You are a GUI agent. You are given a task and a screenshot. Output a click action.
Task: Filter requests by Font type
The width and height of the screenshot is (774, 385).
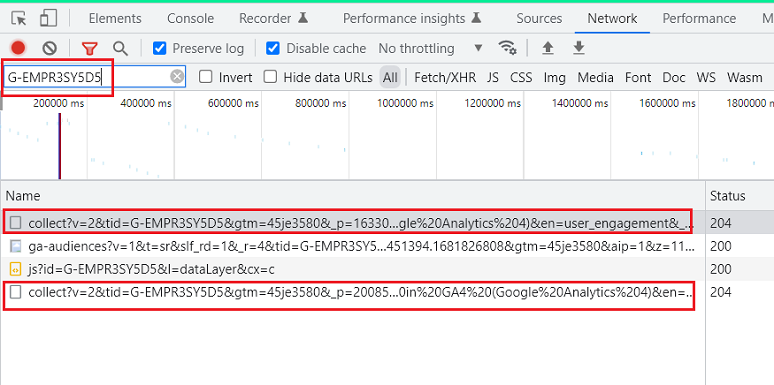[638, 77]
